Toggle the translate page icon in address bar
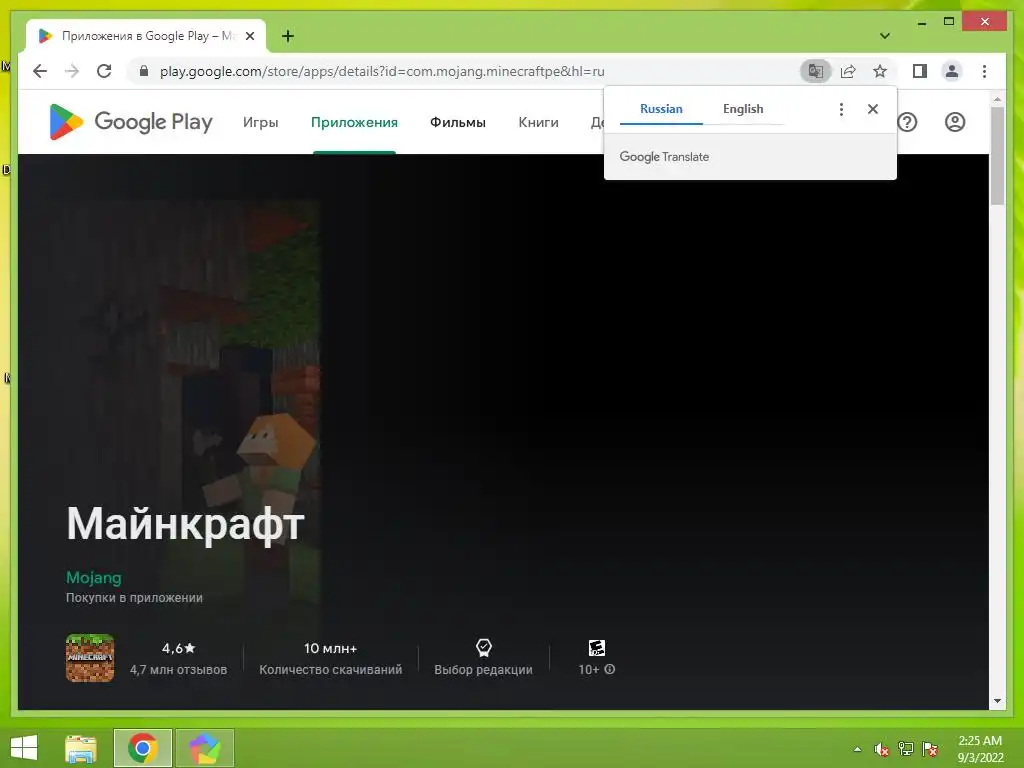Viewport: 1024px width, 768px height. point(816,71)
